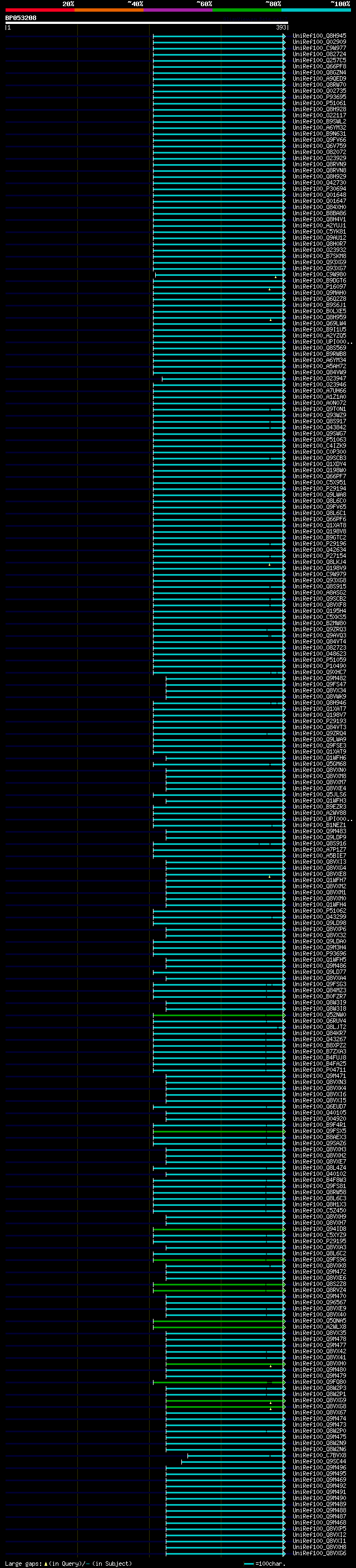The height and width of the screenshot is (1568, 356).
Task: Select label UniRef100_A6YM32
Action: pyautogui.click(x=319, y=128)
